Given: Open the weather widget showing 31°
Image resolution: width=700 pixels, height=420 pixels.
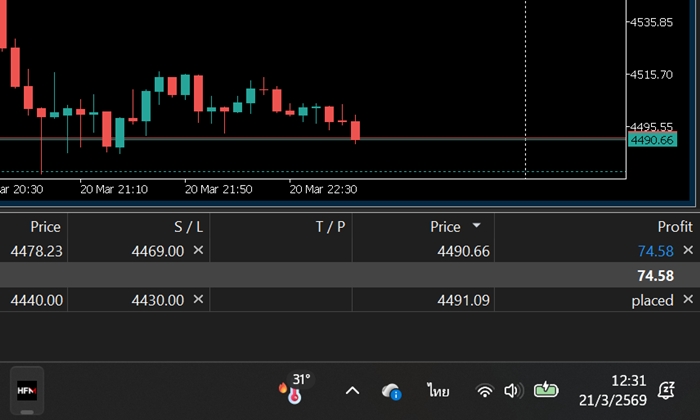Looking at the screenshot, I should [294, 390].
